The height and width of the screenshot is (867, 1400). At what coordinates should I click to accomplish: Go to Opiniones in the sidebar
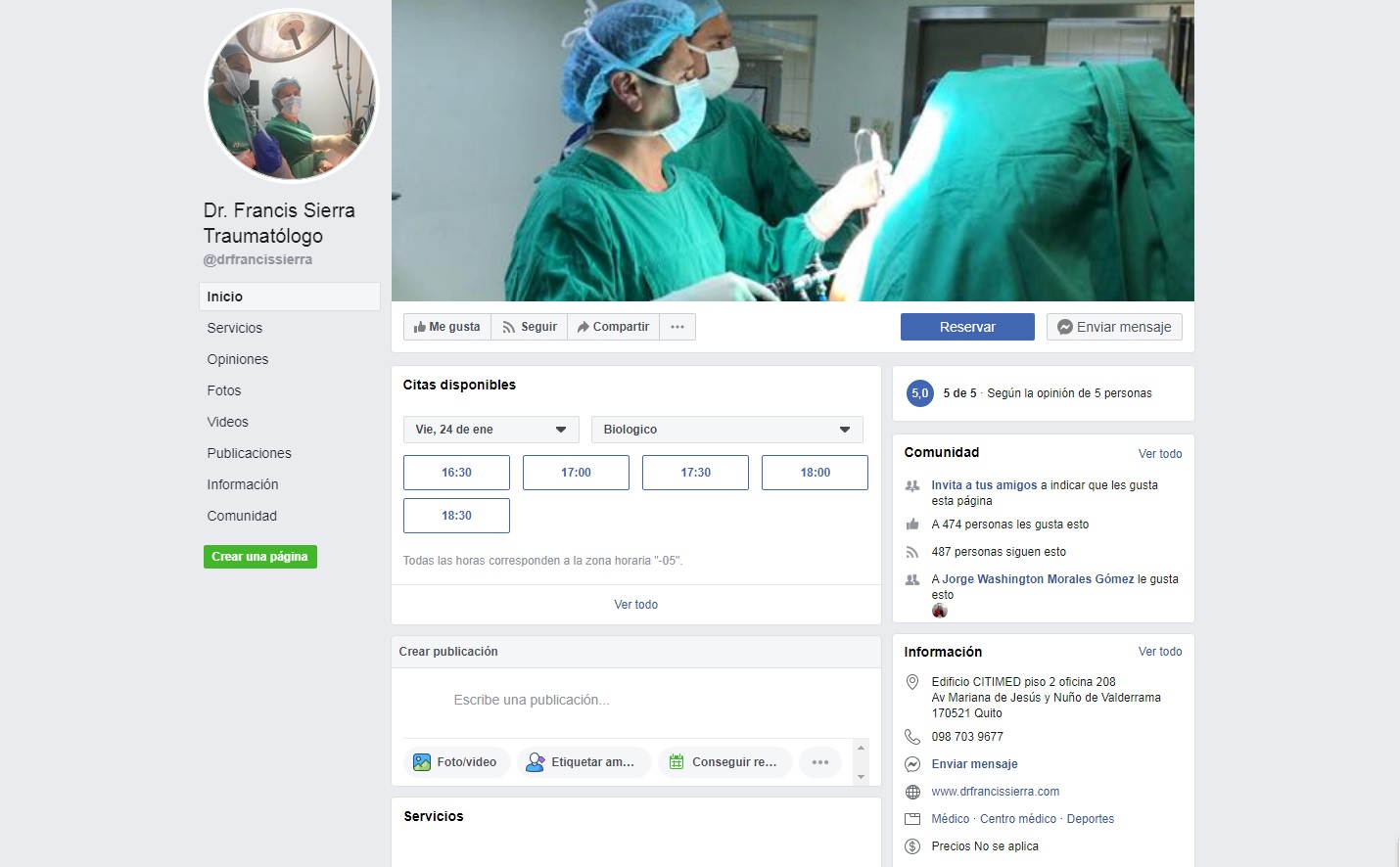[238, 359]
